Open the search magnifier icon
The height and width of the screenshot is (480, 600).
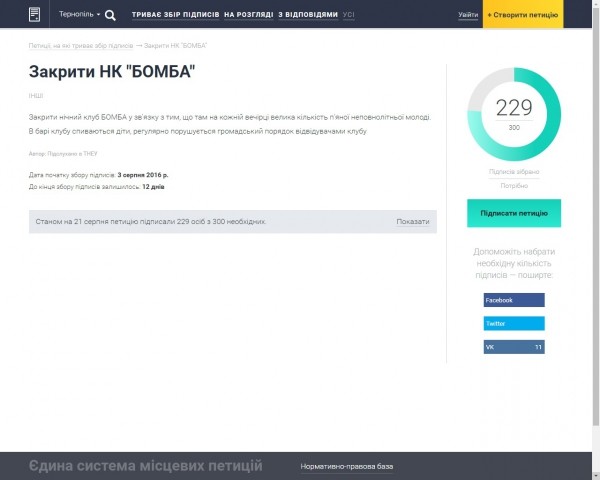coord(110,15)
